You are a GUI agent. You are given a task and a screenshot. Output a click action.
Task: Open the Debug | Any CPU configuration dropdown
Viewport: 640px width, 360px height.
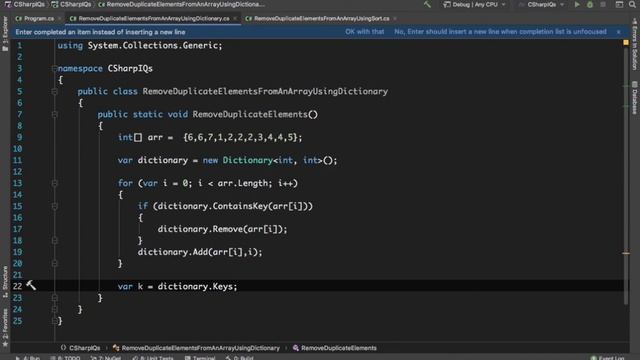point(474,4)
